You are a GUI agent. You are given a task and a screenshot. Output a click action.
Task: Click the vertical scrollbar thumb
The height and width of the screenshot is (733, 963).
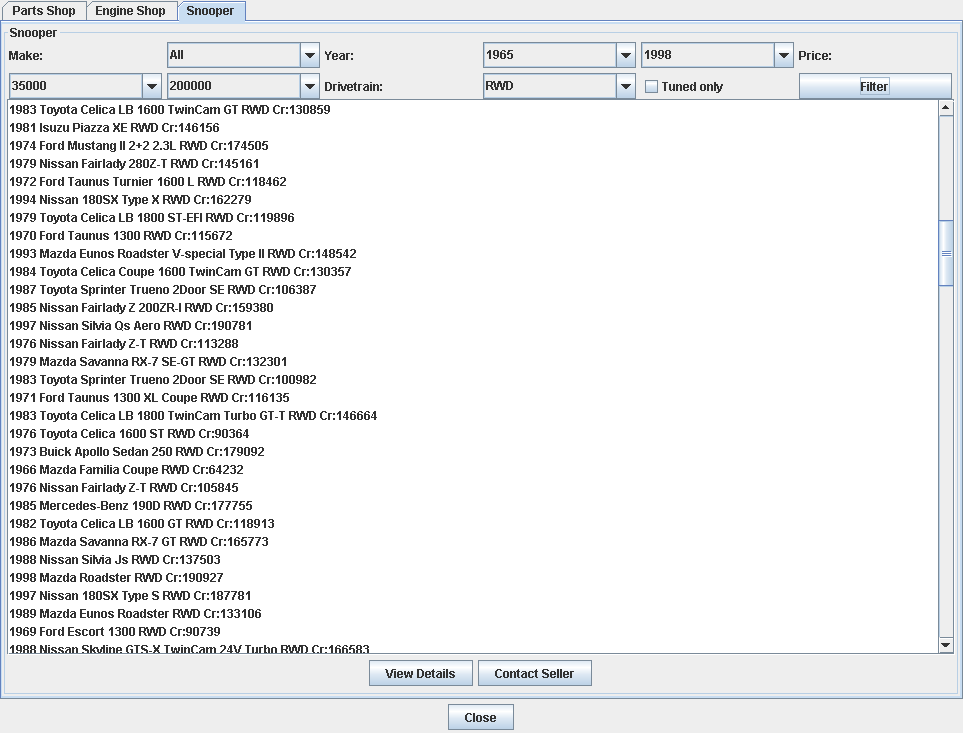[x=946, y=253]
